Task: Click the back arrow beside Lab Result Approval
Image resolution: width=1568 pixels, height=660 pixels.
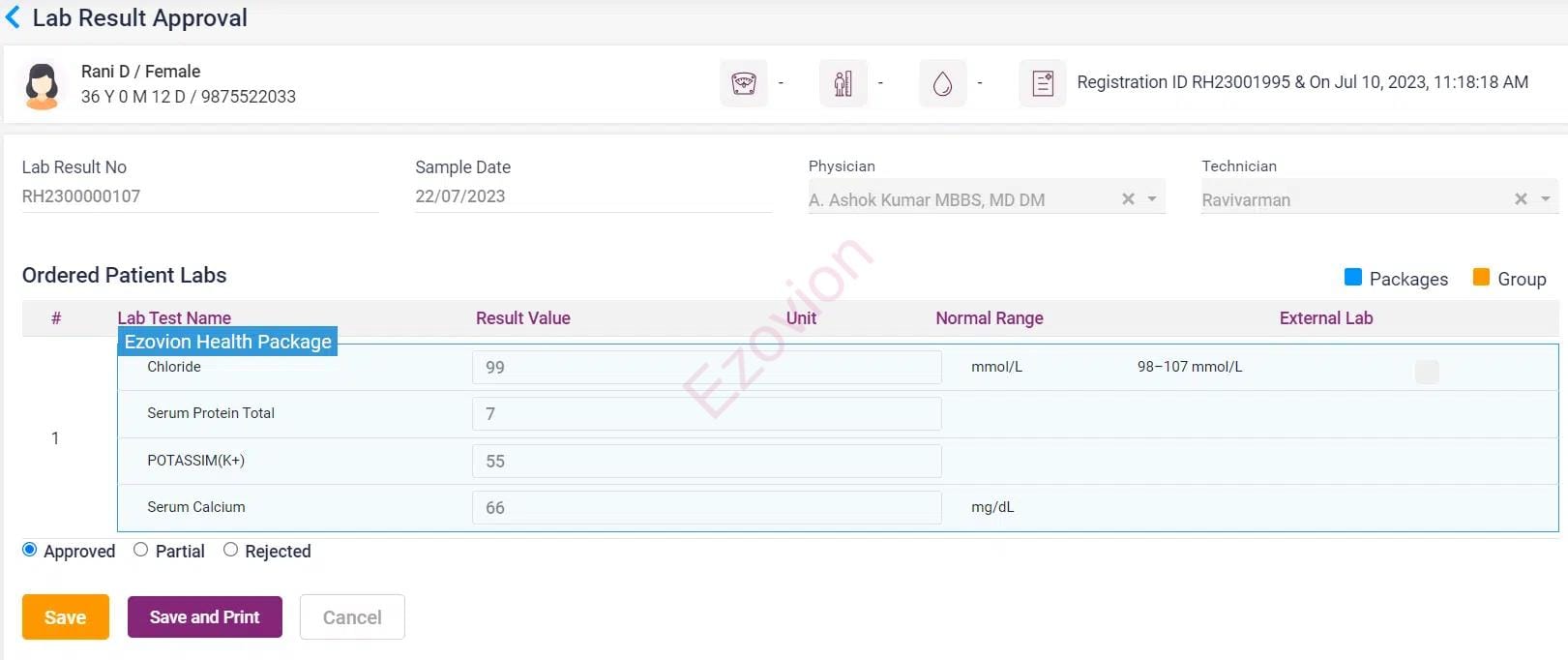Action: (14, 17)
